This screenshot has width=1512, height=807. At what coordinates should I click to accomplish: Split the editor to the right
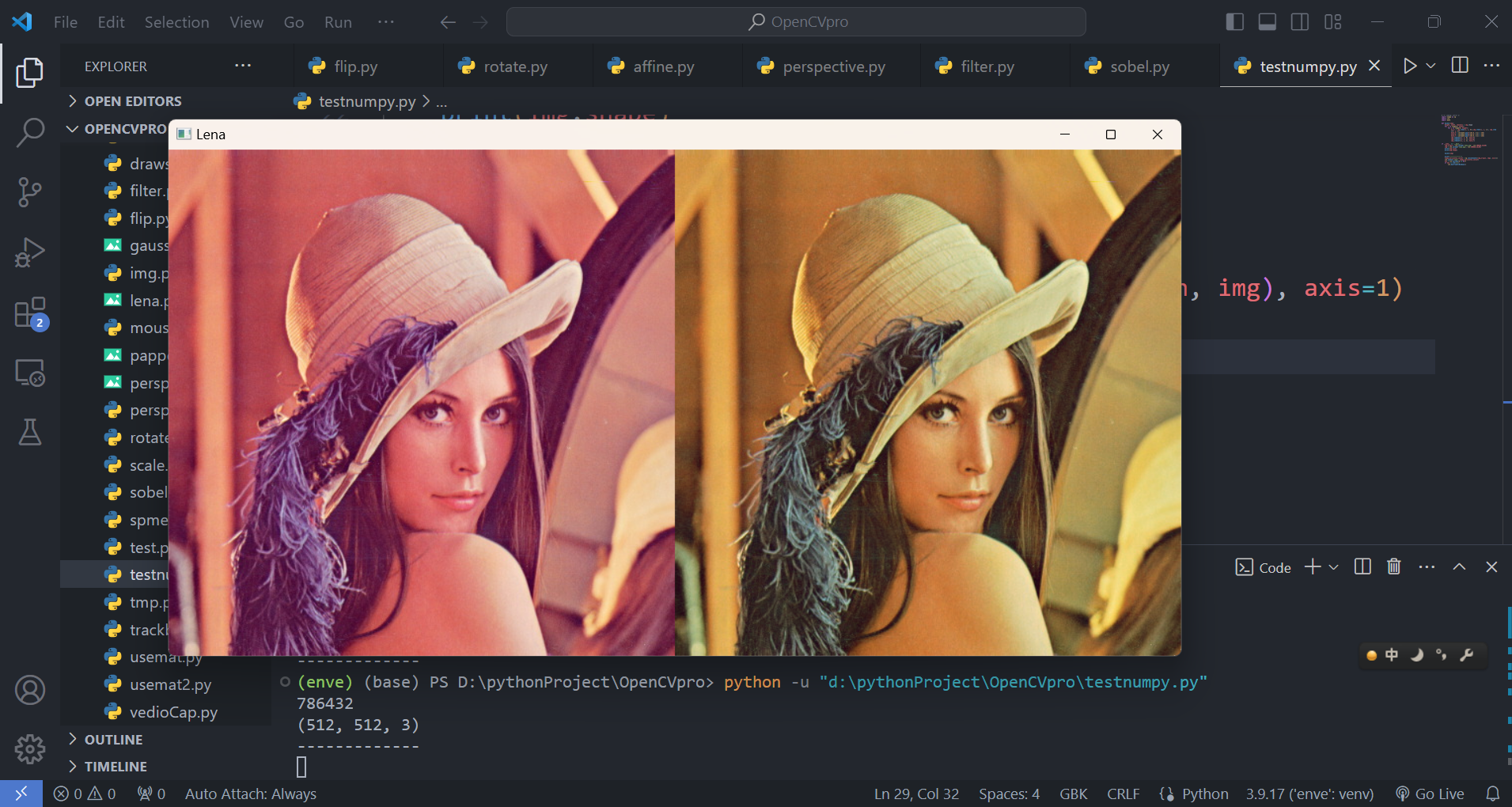[x=1460, y=65]
